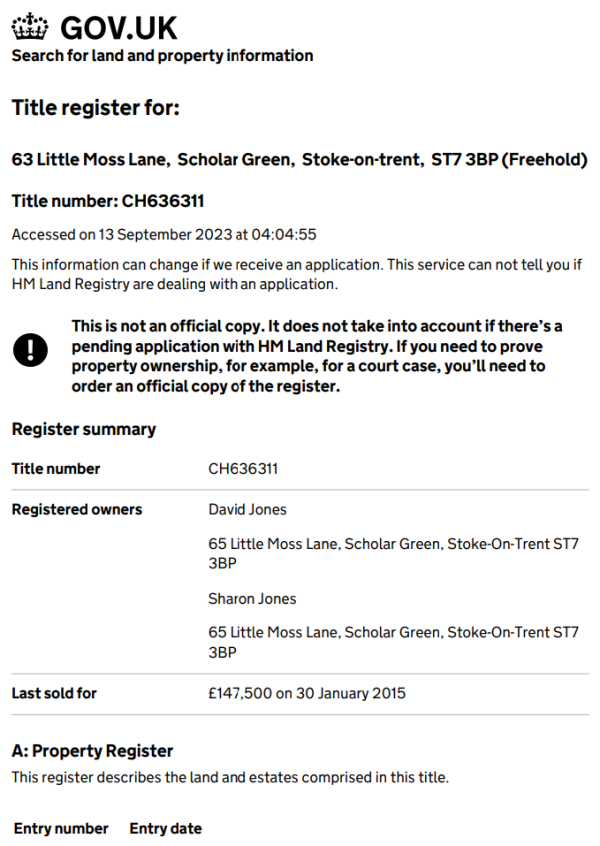The image size is (600, 846).
Task: Open the GOV.UK wordmark in the header
Action: click(119, 28)
